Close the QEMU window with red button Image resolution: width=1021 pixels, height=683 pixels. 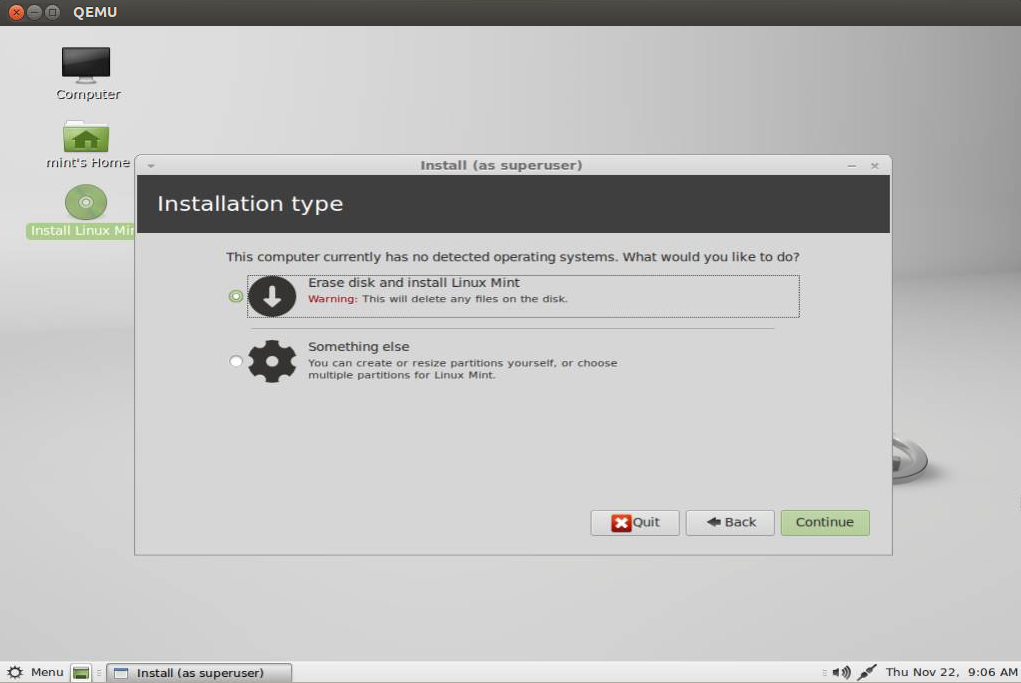point(16,12)
